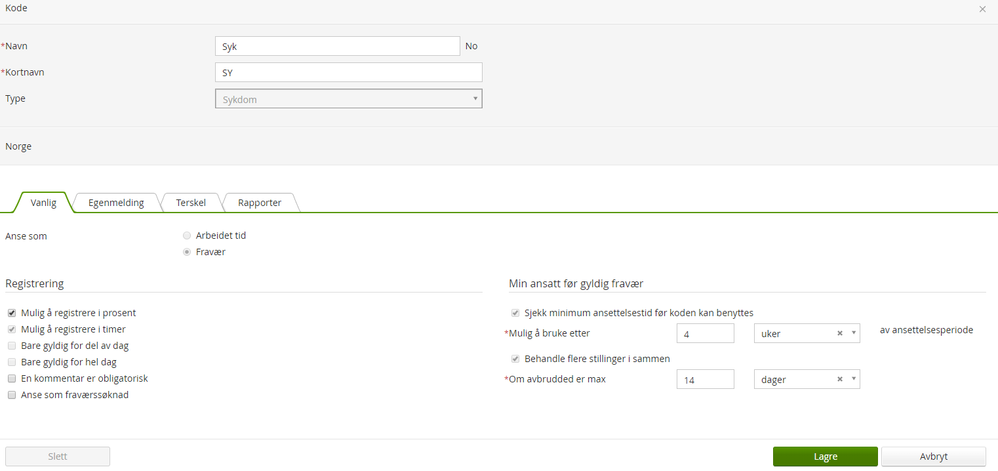This screenshot has width=998, height=471.
Task: Clear the 'dager' unit selection
Action: [840, 379]
